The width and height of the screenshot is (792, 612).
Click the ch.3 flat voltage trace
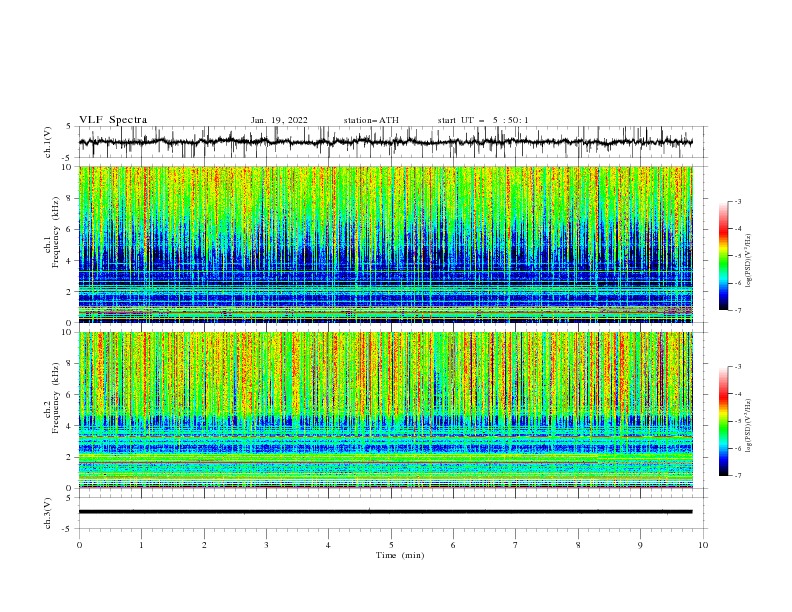pos(385,512)
